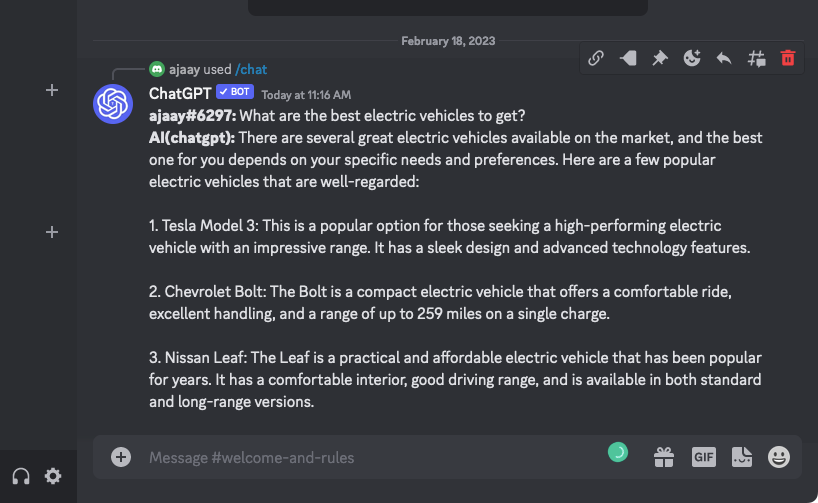Click the plus attachment button
Viewport: 818px width, 503px height.
point(121,457)
